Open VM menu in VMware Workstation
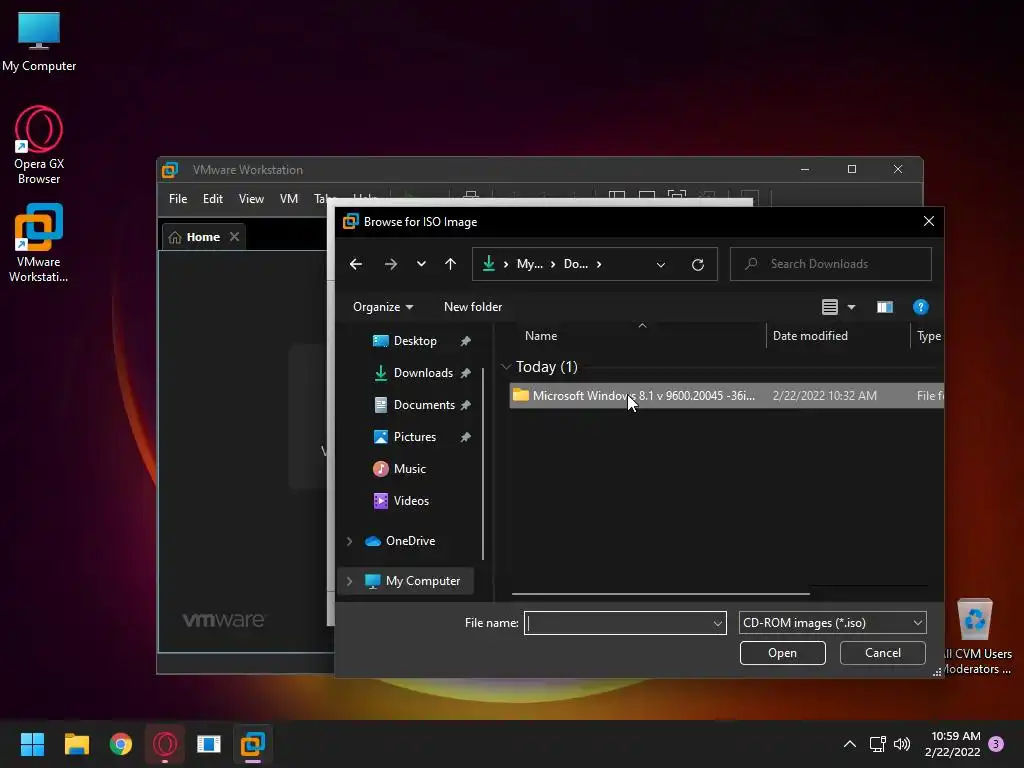 point(289,199)
